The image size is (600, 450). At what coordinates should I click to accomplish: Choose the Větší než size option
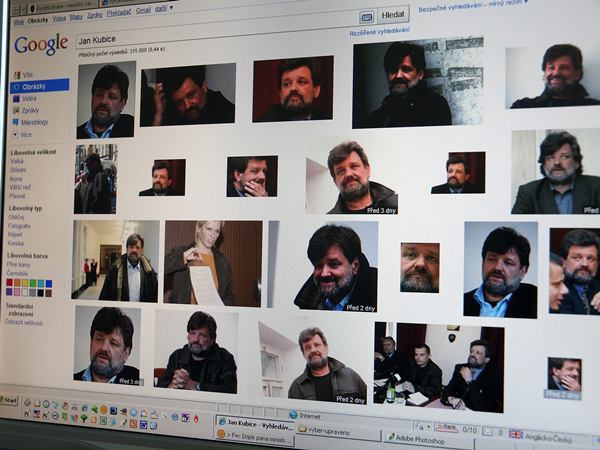[20, 187]
